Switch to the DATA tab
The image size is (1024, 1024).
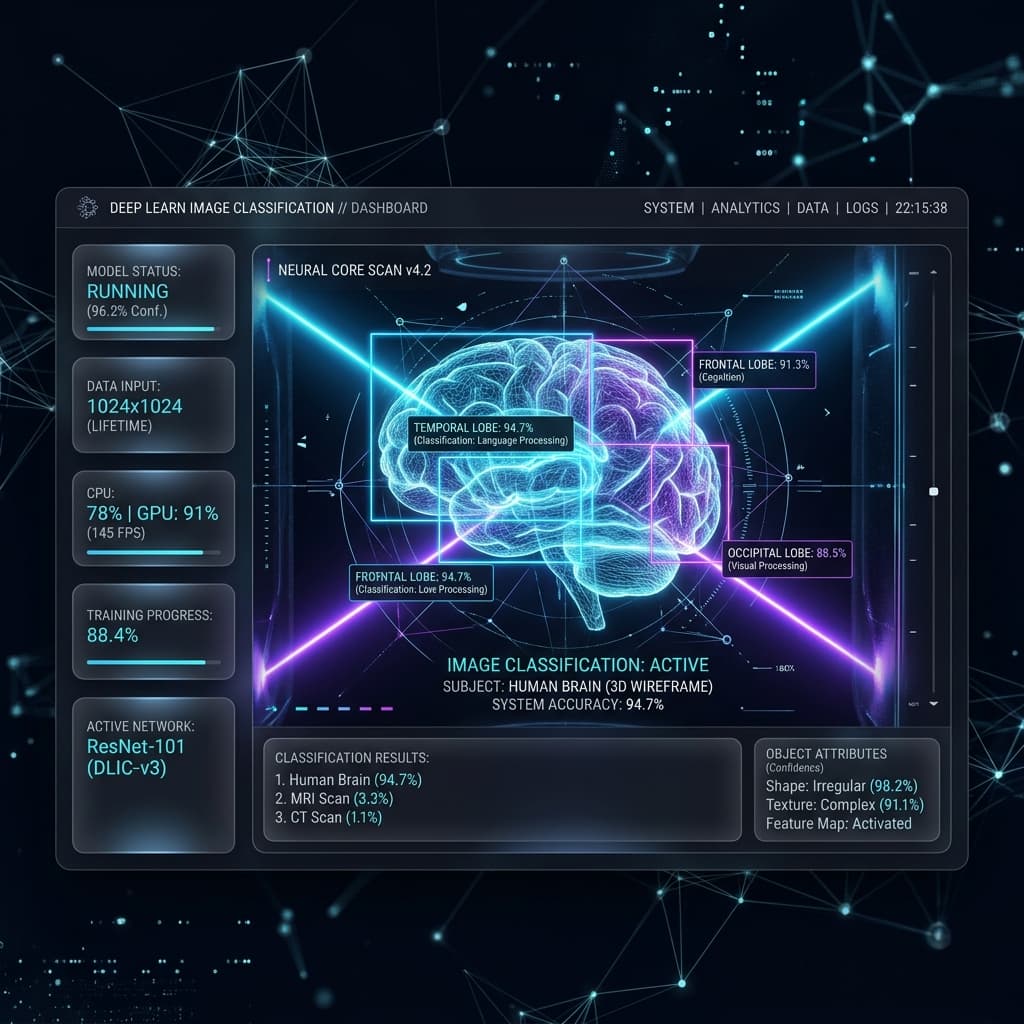(x=812, y=208)
